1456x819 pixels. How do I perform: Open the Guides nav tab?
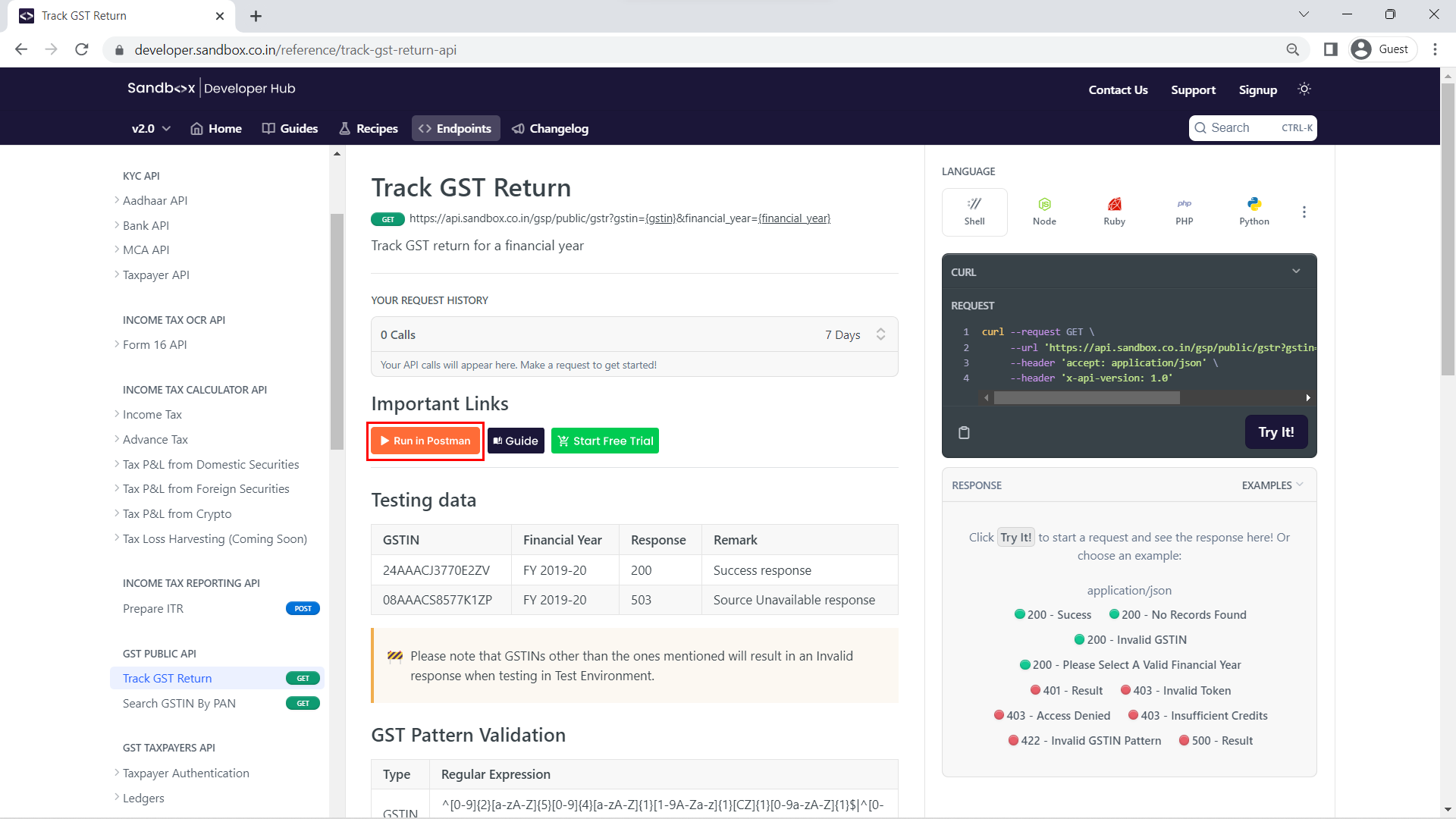(x=290, y=128)
